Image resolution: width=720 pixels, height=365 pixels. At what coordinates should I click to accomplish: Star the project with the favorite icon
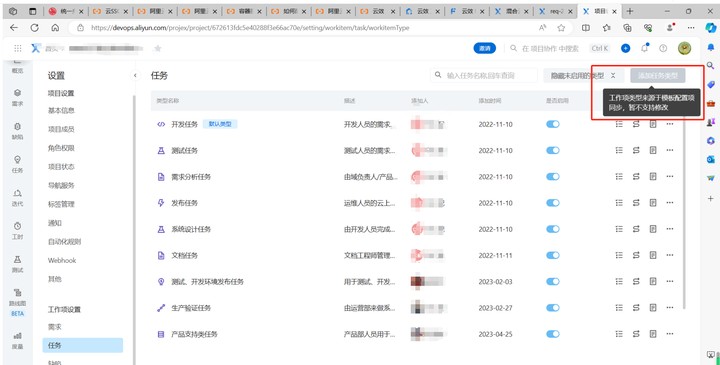(x=158, y=48)
